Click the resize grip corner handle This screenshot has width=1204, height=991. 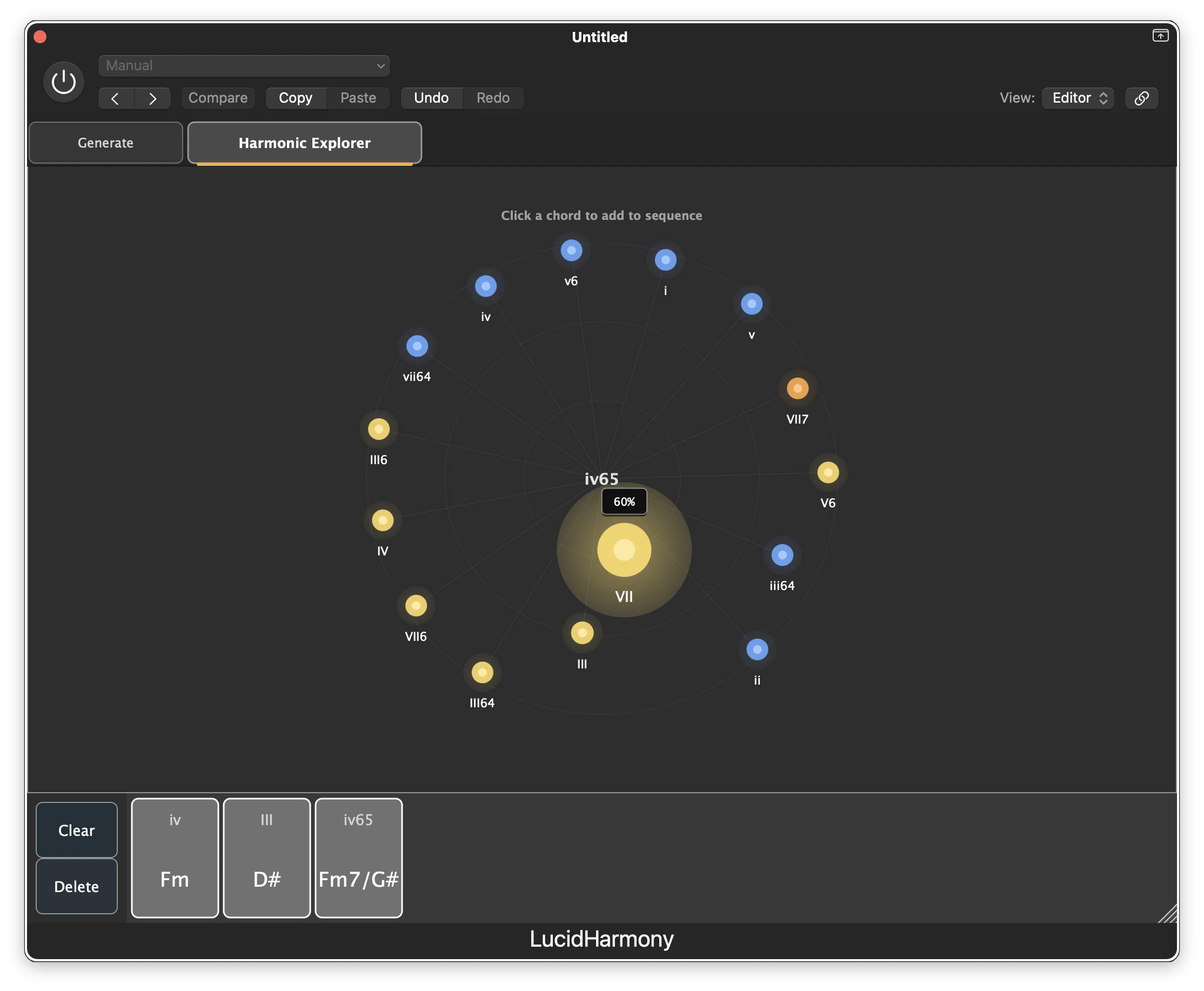click(x=1167, y=913)
